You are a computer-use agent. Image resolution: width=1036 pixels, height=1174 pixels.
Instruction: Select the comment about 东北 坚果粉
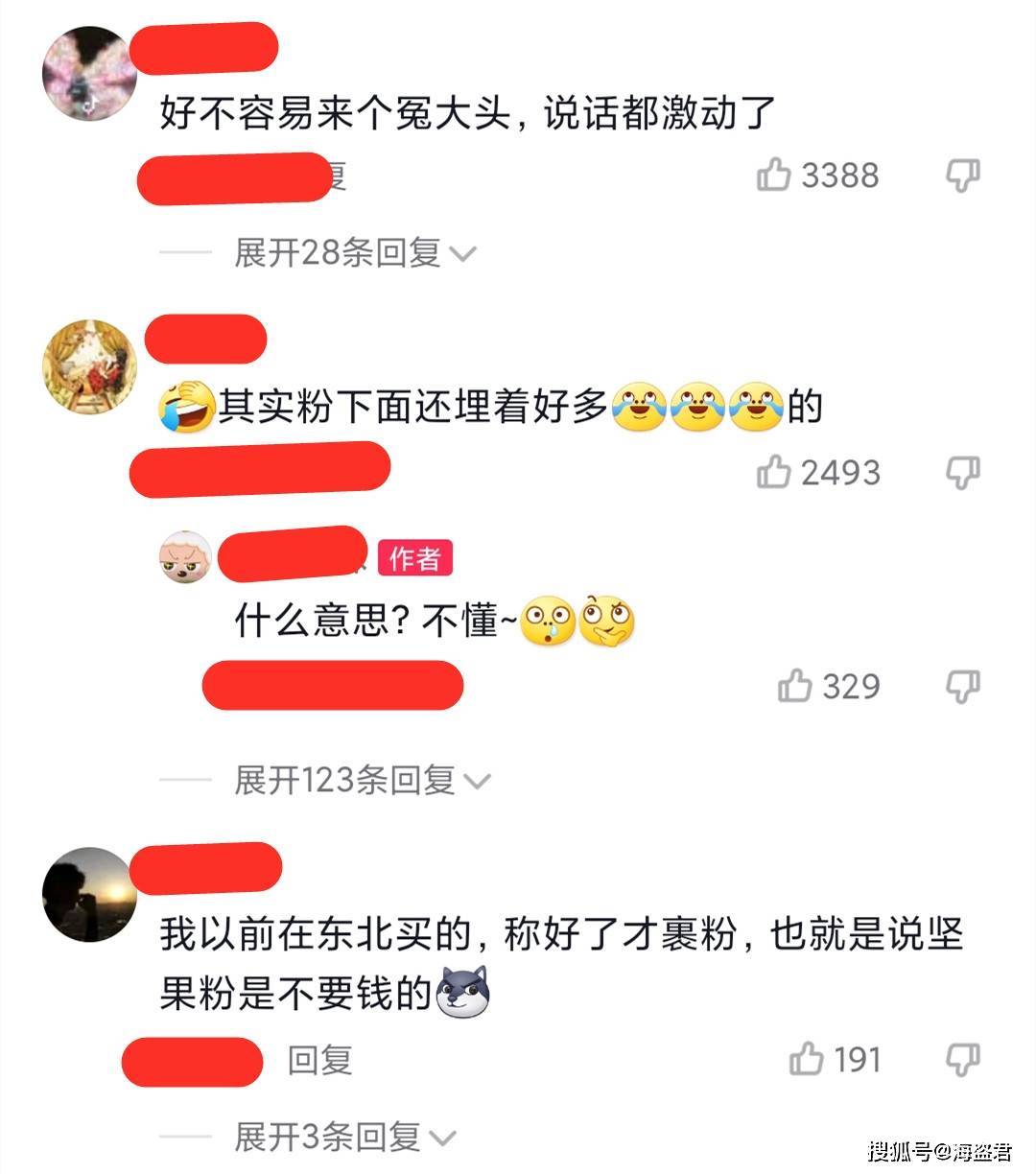(561, 964)
